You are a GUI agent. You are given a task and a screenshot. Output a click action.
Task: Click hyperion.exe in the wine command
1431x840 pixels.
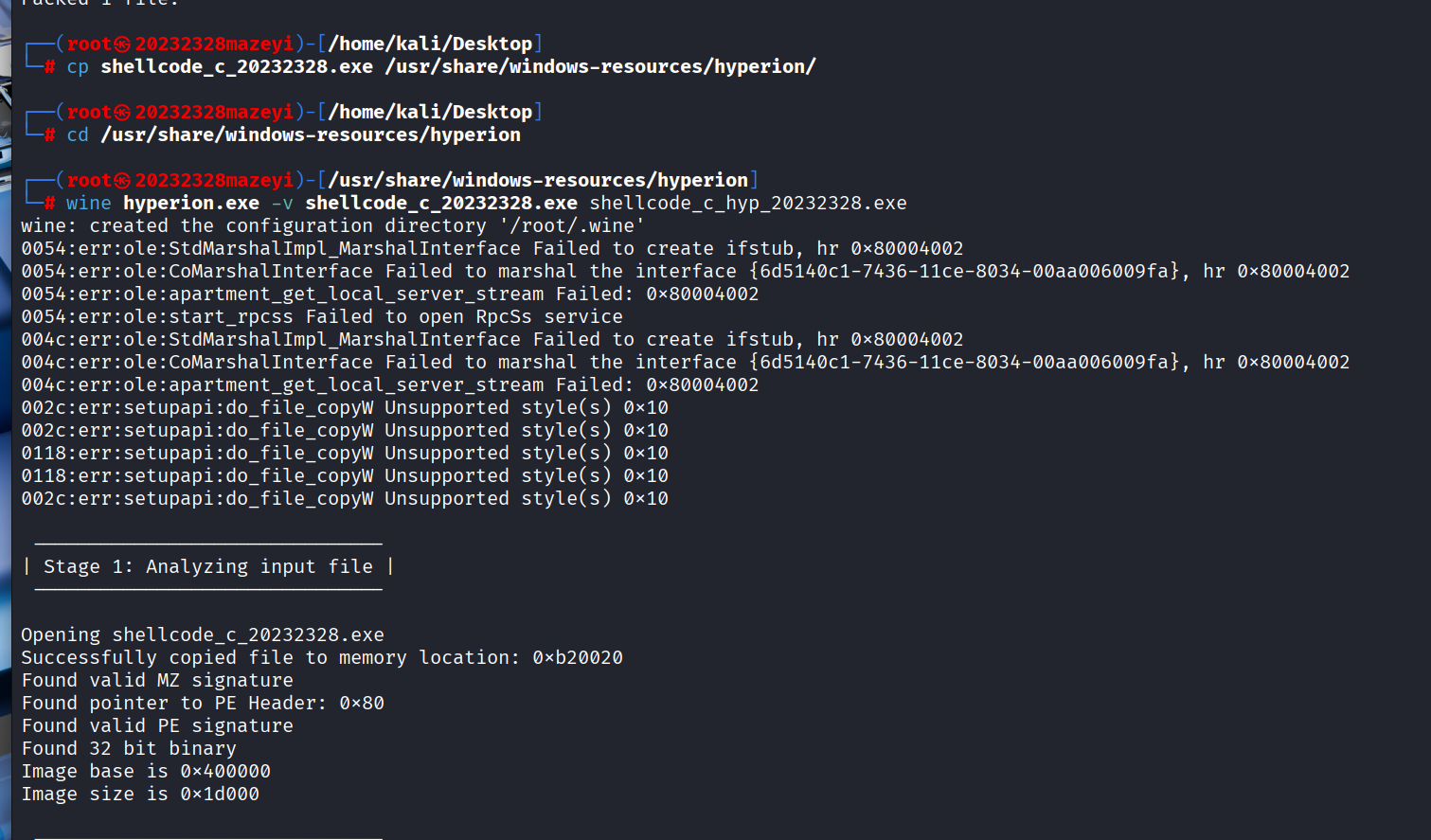click(x=190, y=204)
